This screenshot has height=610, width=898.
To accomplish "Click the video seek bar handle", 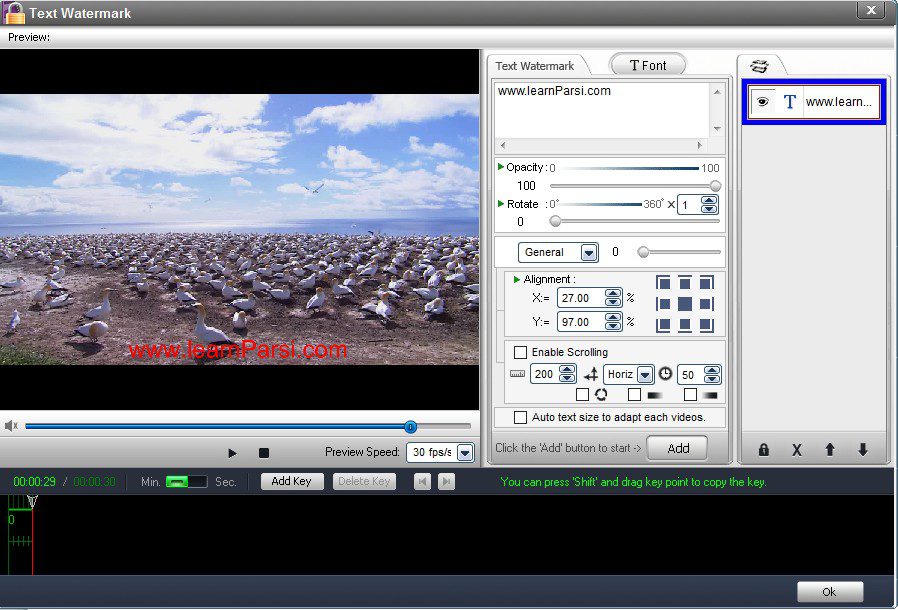I will click(410, 426).
